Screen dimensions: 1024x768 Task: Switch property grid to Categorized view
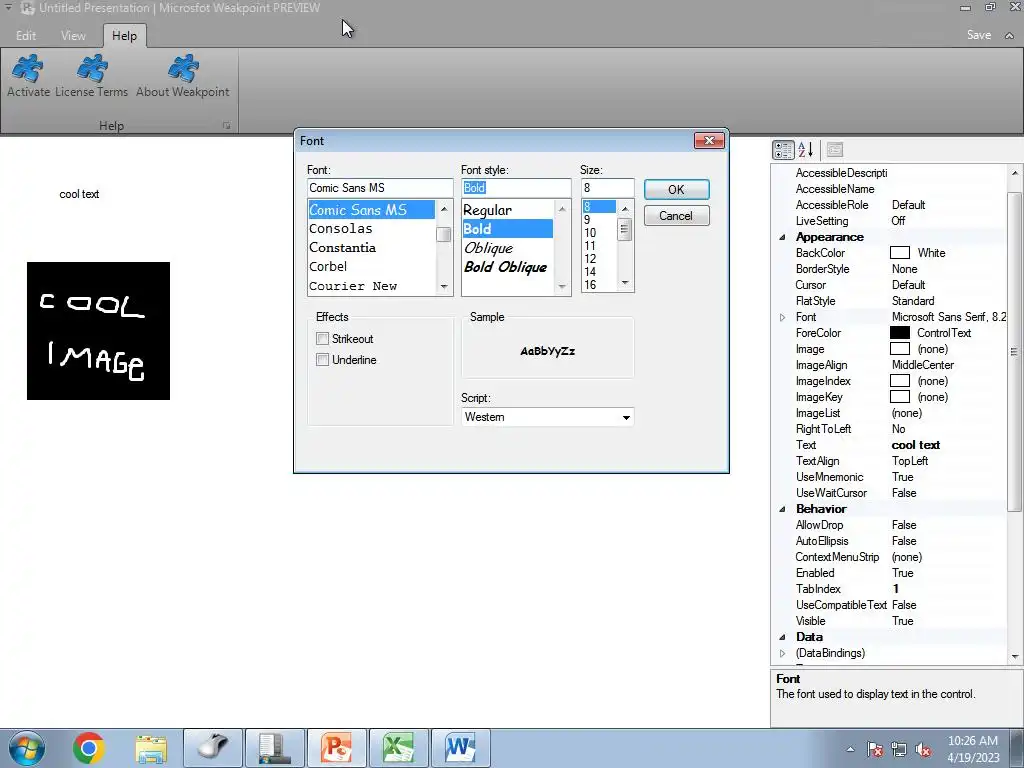click(x=783, y=150)
